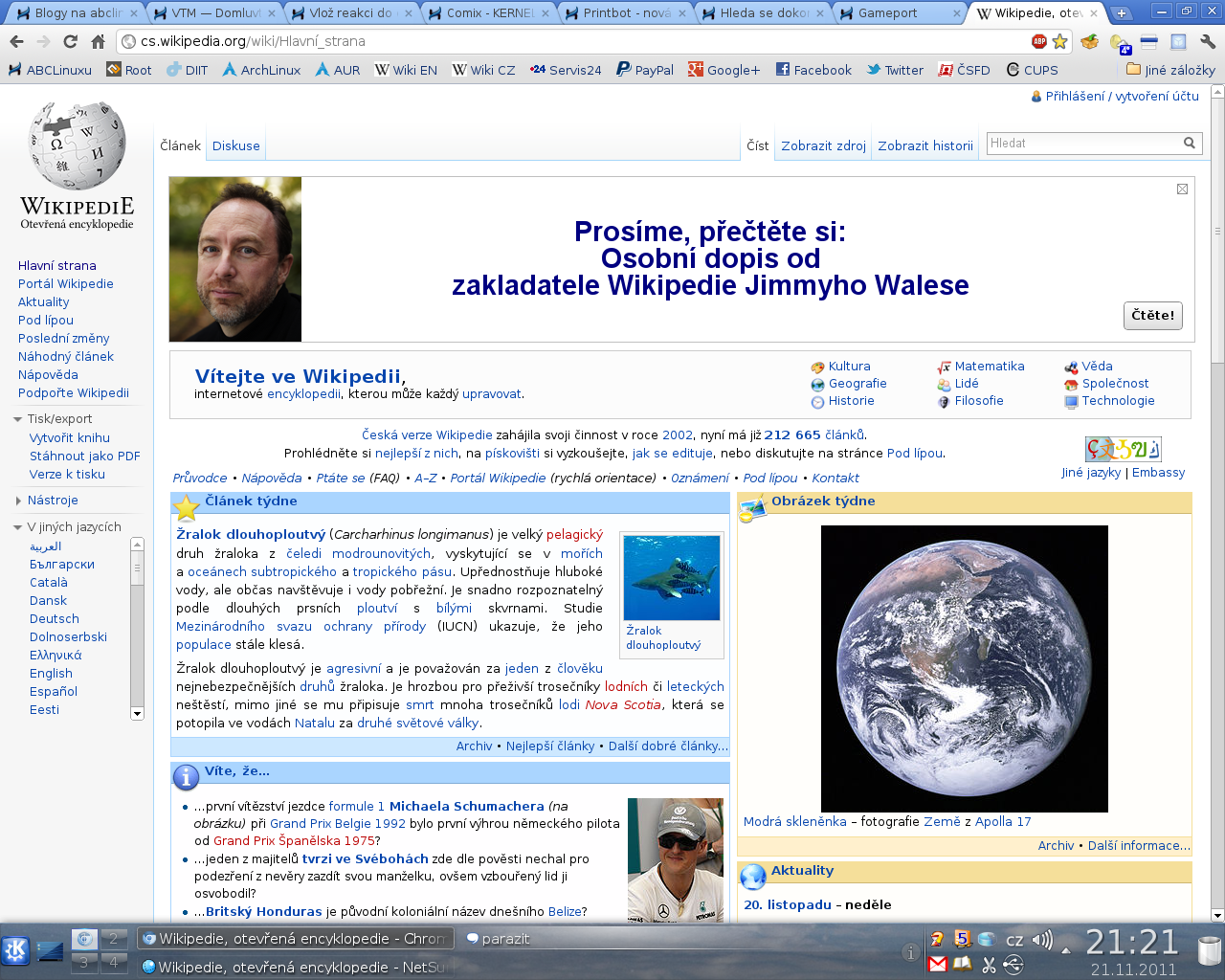1225x980 pixels.
Task: Open the browser home page icon
Action: (98, 41)
